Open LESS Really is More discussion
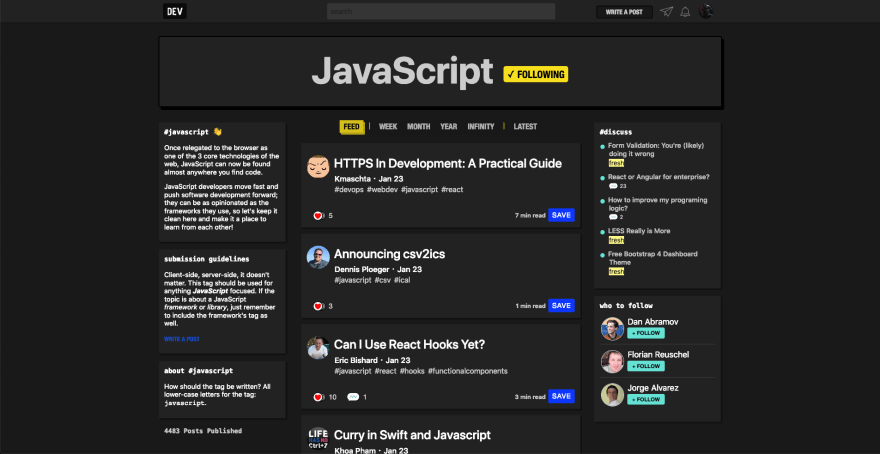This screenshot has height=454, width=880. coord(639,231)
